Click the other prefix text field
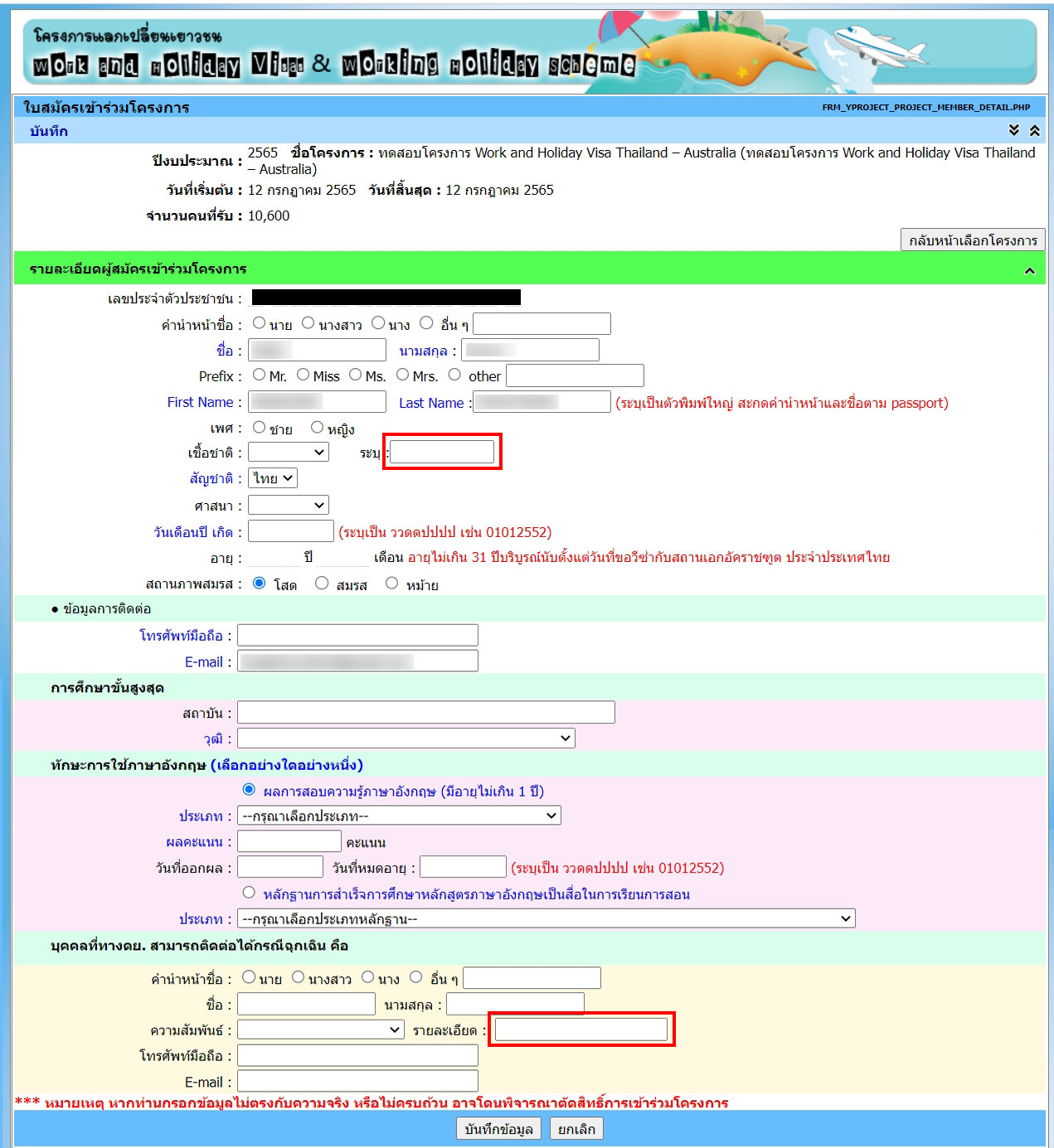The width and height of the screenshot is (1054, 1148). tap(575, 376)
